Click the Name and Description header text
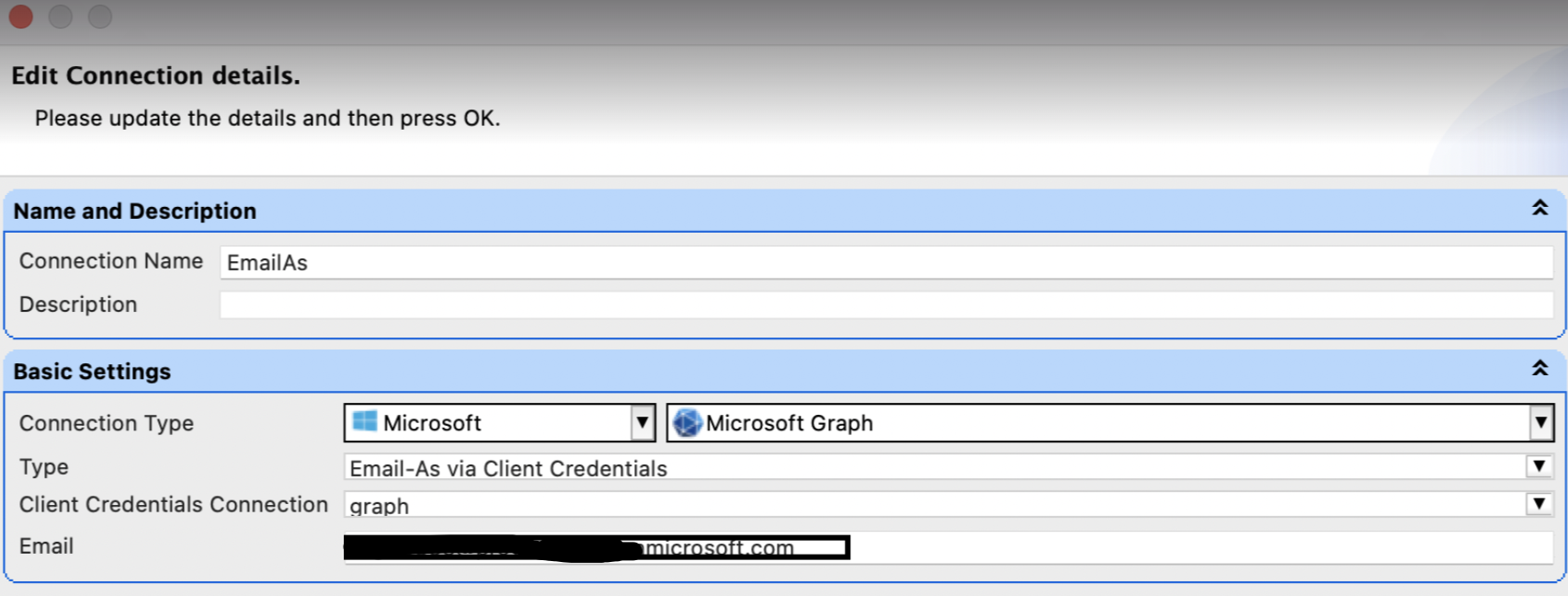The width and height of the screenshot is (1568, 596). (135, 211)
